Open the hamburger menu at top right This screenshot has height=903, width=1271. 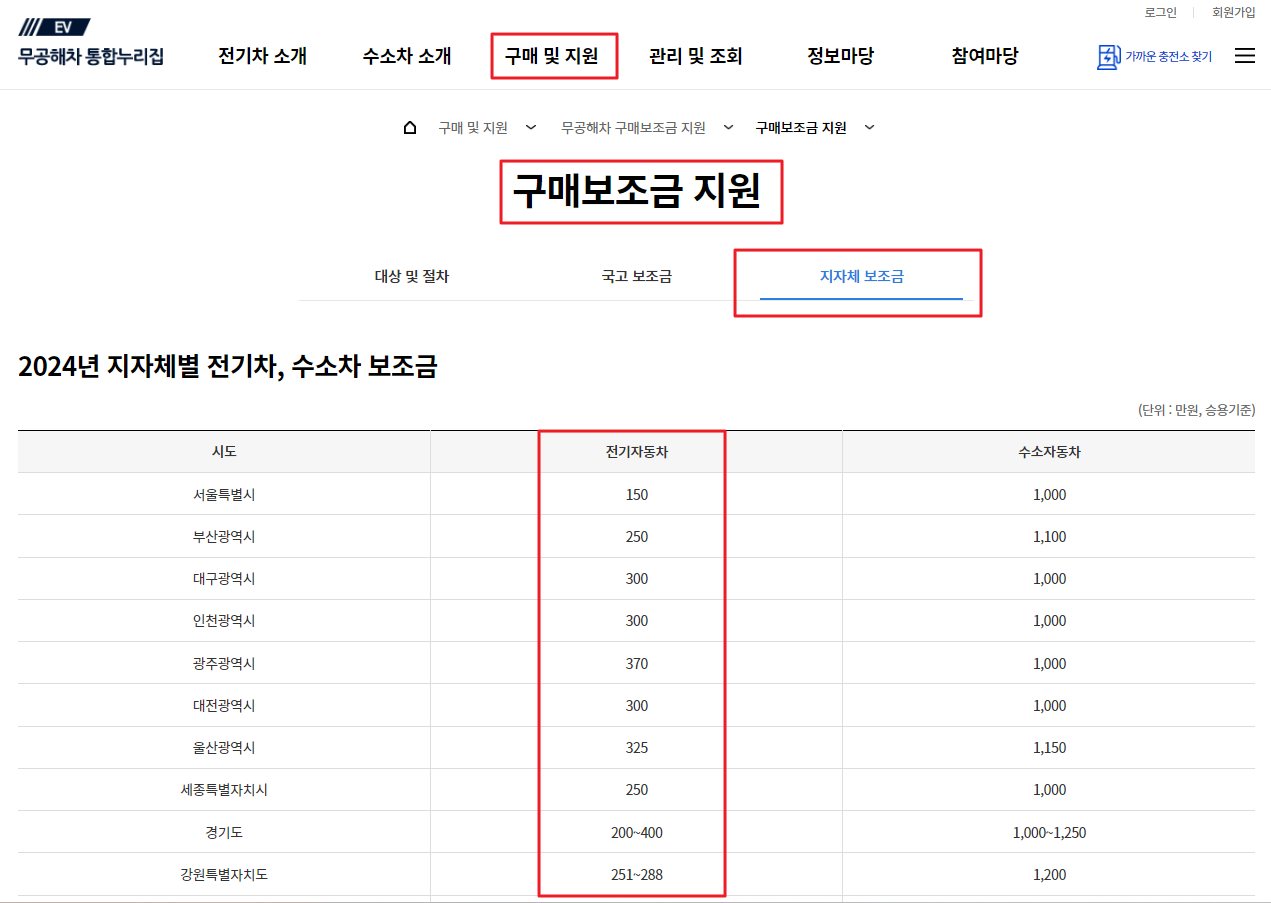(x=1244, y=56)
